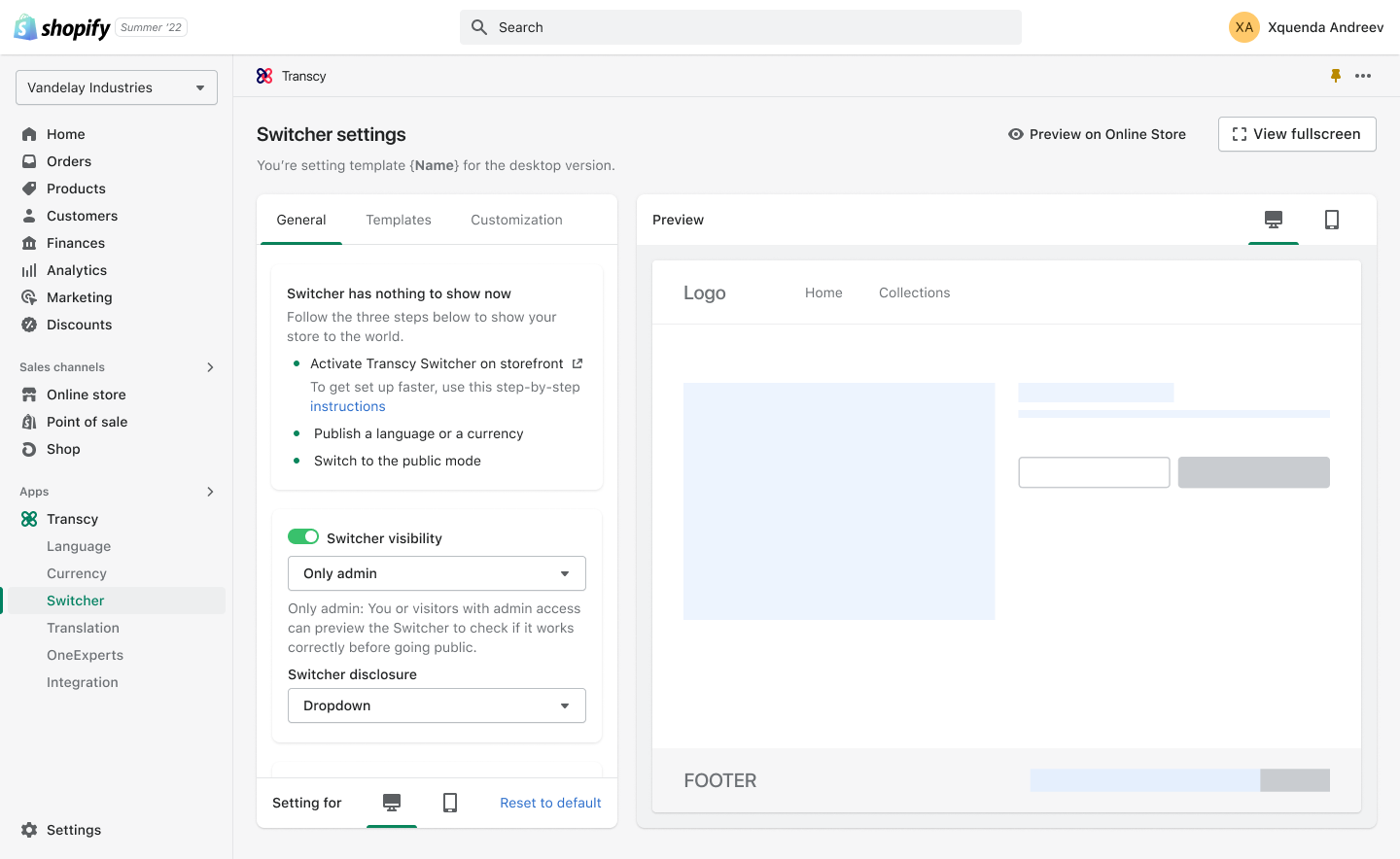Screen dimensions: 1400x859
Task: Click the XA user avatar
Action: 1244,27
